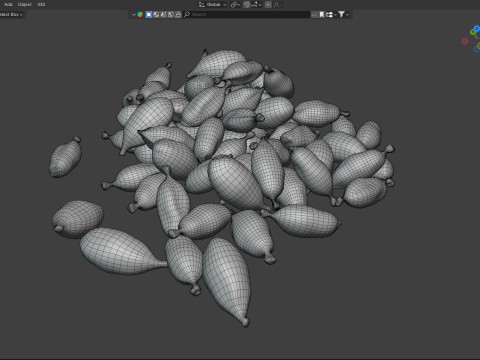Expand the filter options arrow
480x360 pixels.
pos(347,15)
